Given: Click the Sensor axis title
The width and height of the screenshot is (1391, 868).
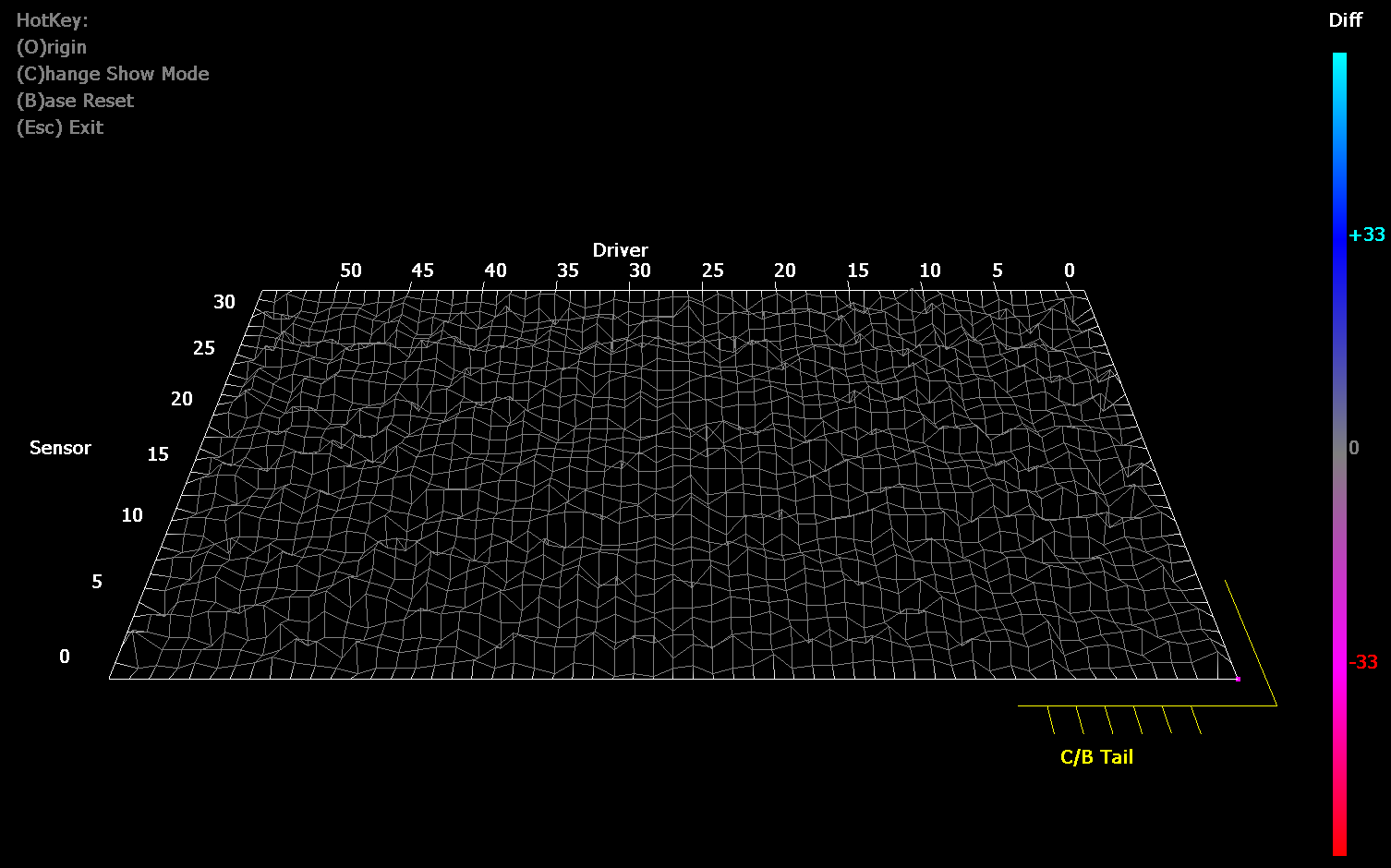Looking at the screenshot, I should (x=60, y=448).
